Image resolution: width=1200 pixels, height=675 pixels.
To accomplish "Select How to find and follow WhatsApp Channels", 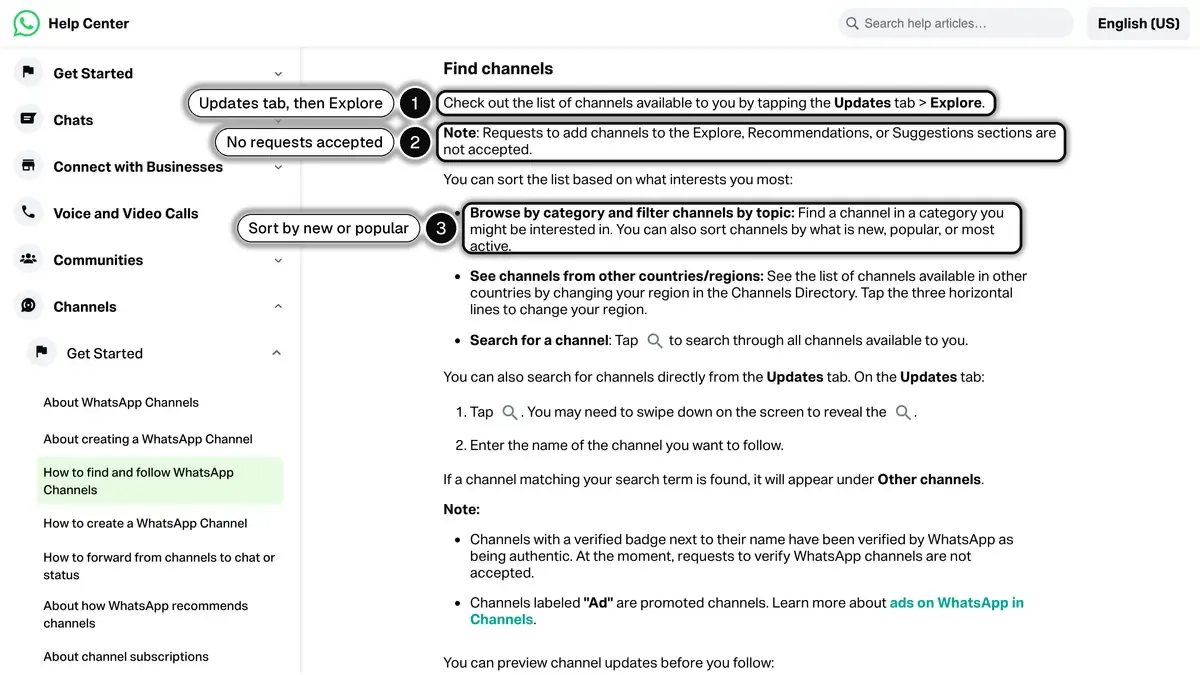I will tap(160, 481).
